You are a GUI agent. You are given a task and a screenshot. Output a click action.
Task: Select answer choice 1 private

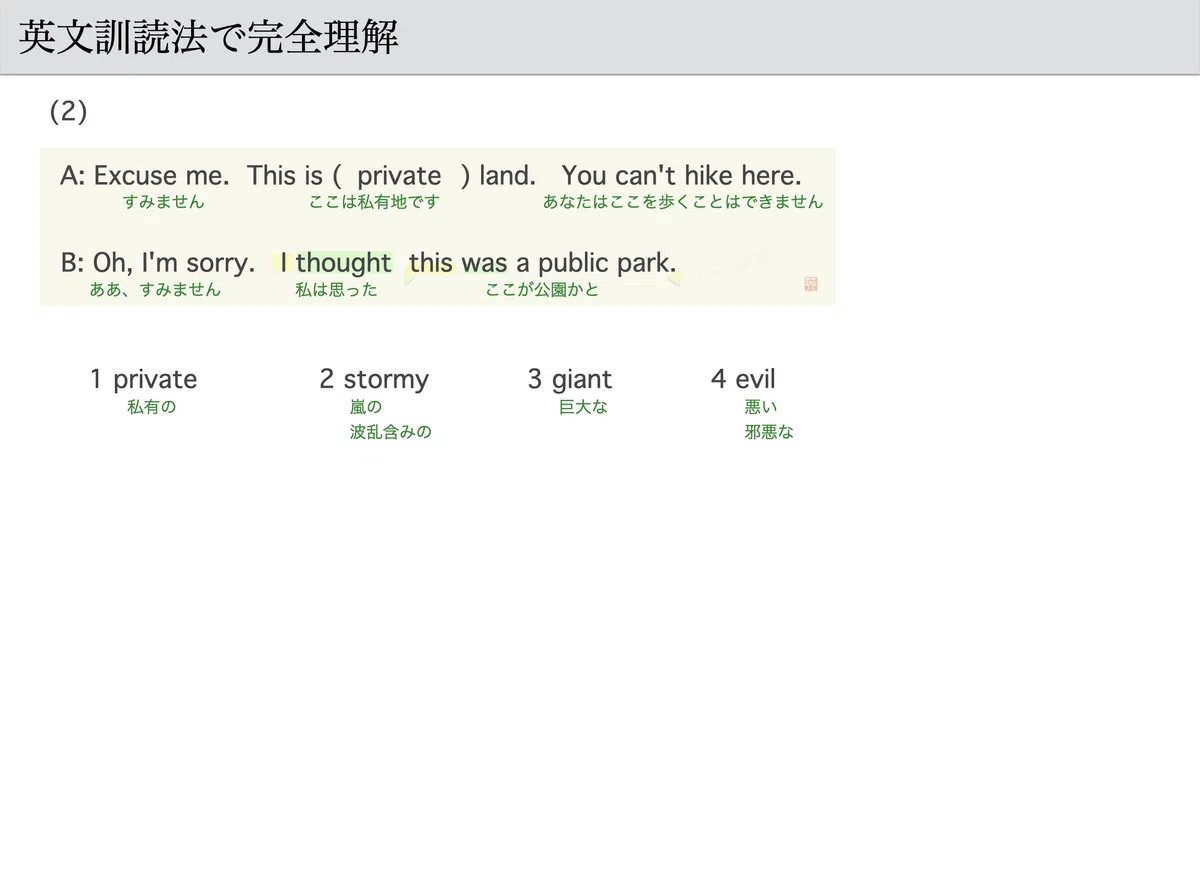coord(143,379)
